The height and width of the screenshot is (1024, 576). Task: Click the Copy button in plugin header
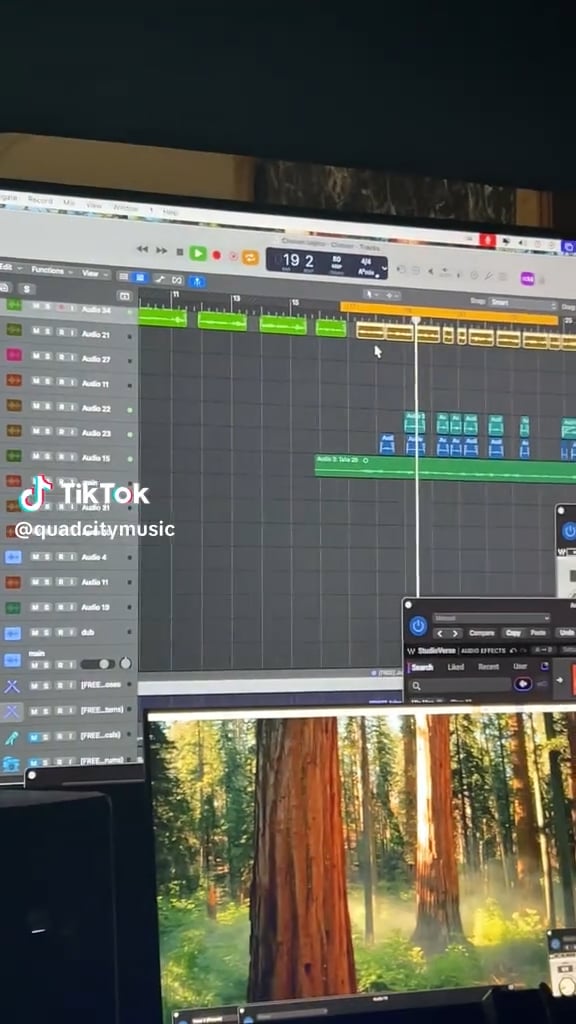(513, 633)
